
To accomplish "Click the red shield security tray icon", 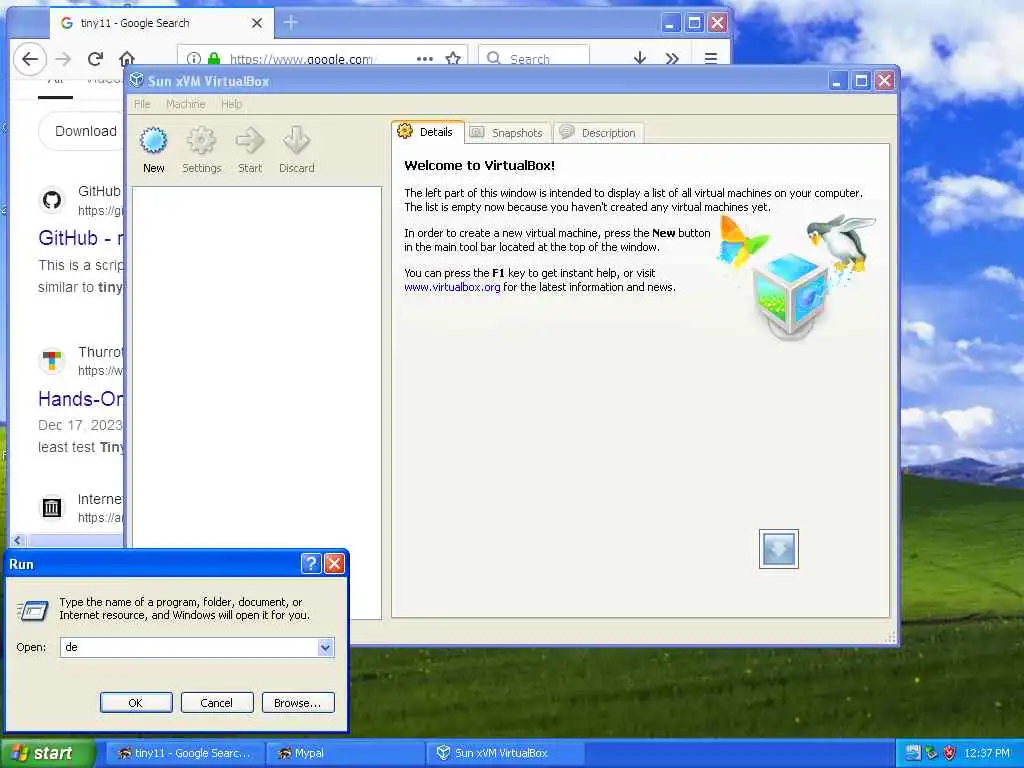I will 950,753.
